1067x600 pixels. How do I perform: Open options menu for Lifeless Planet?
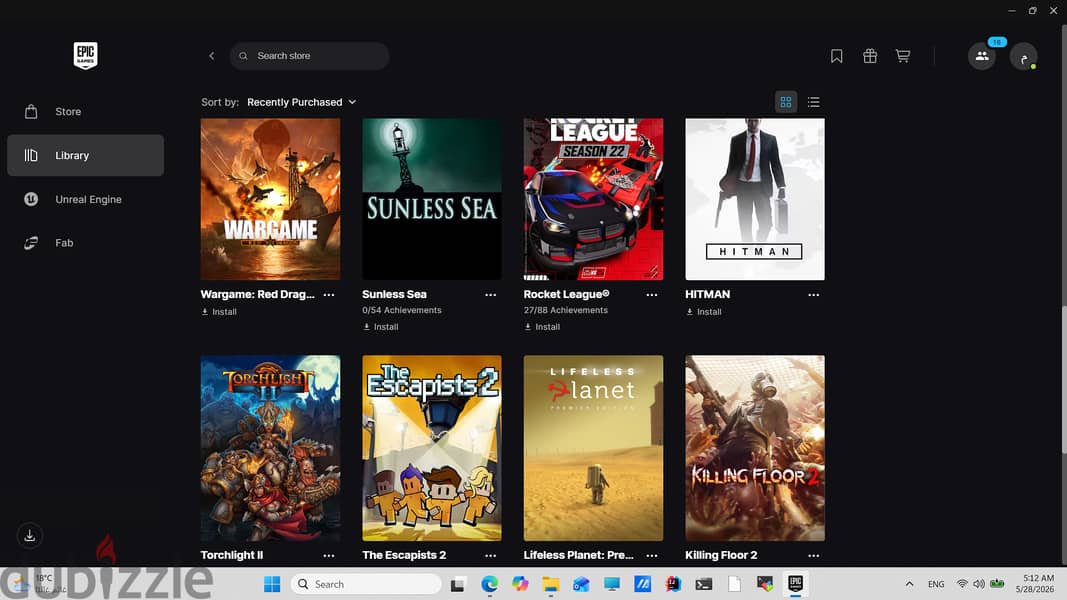click(x=652, y=555)
